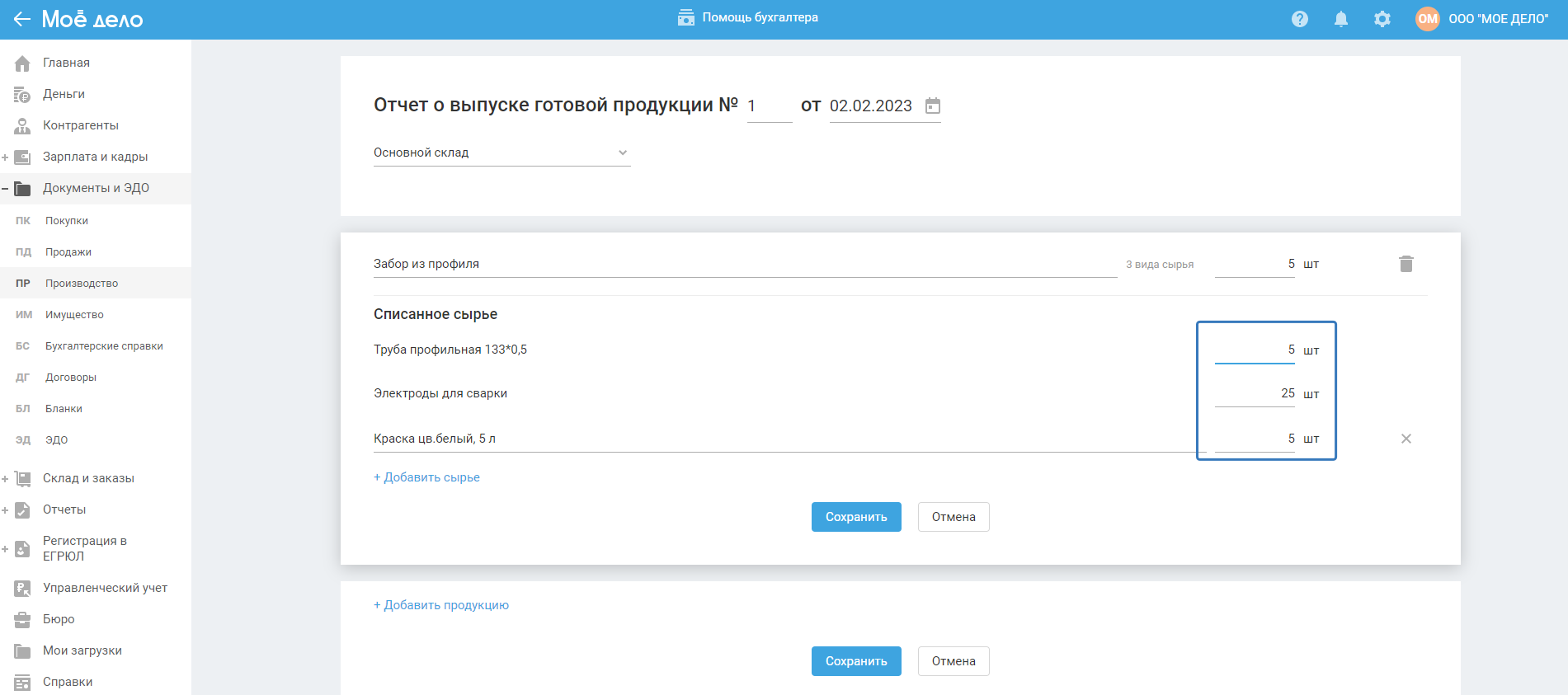
Task: Save the product card with upper Сохранить
Action: tap(856, 517)
